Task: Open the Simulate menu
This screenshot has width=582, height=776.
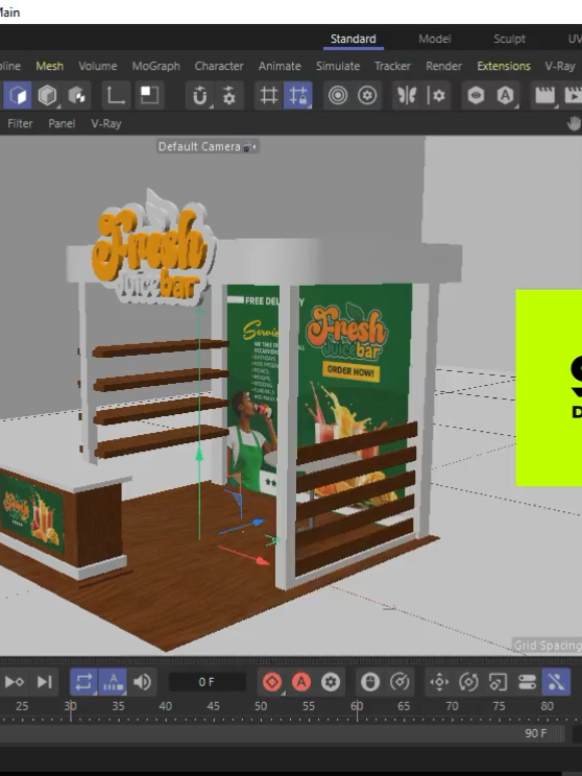Action: tap(338, 66)
